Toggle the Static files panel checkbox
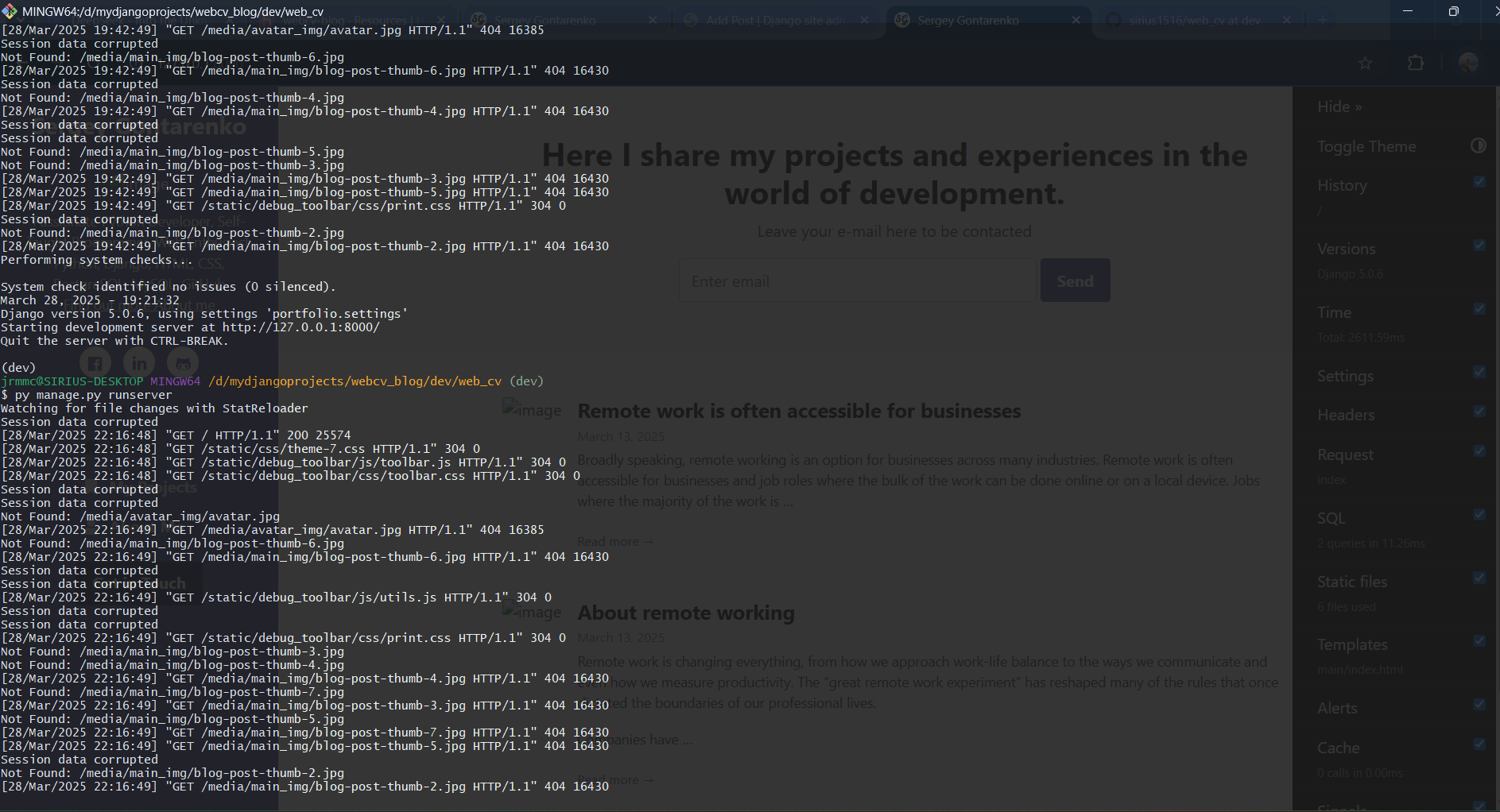 point(1479,578)
